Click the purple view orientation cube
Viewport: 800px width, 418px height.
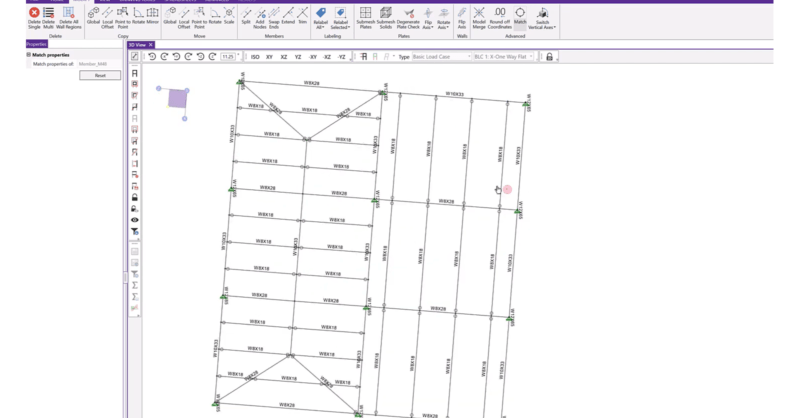click(x=177, y=98)
